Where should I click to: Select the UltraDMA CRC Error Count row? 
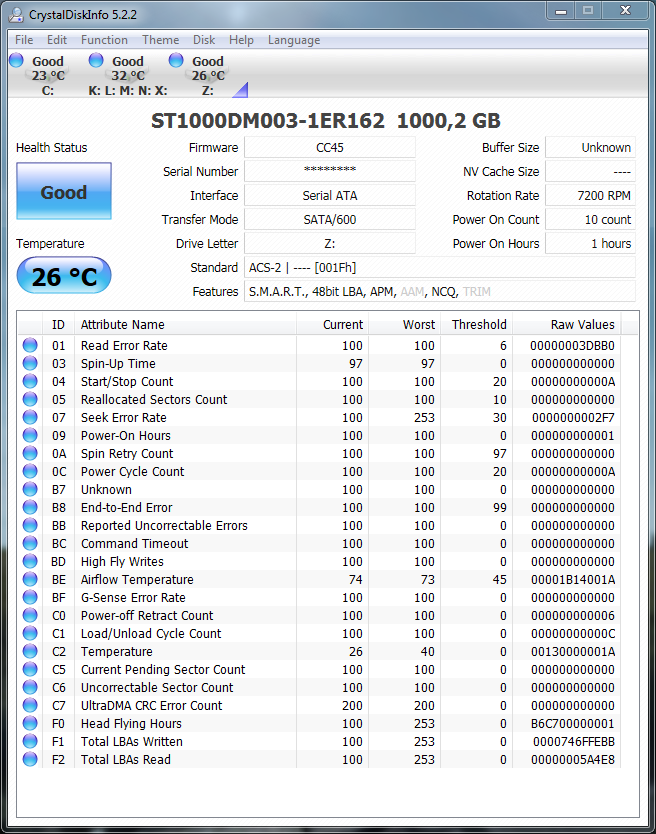319,705
